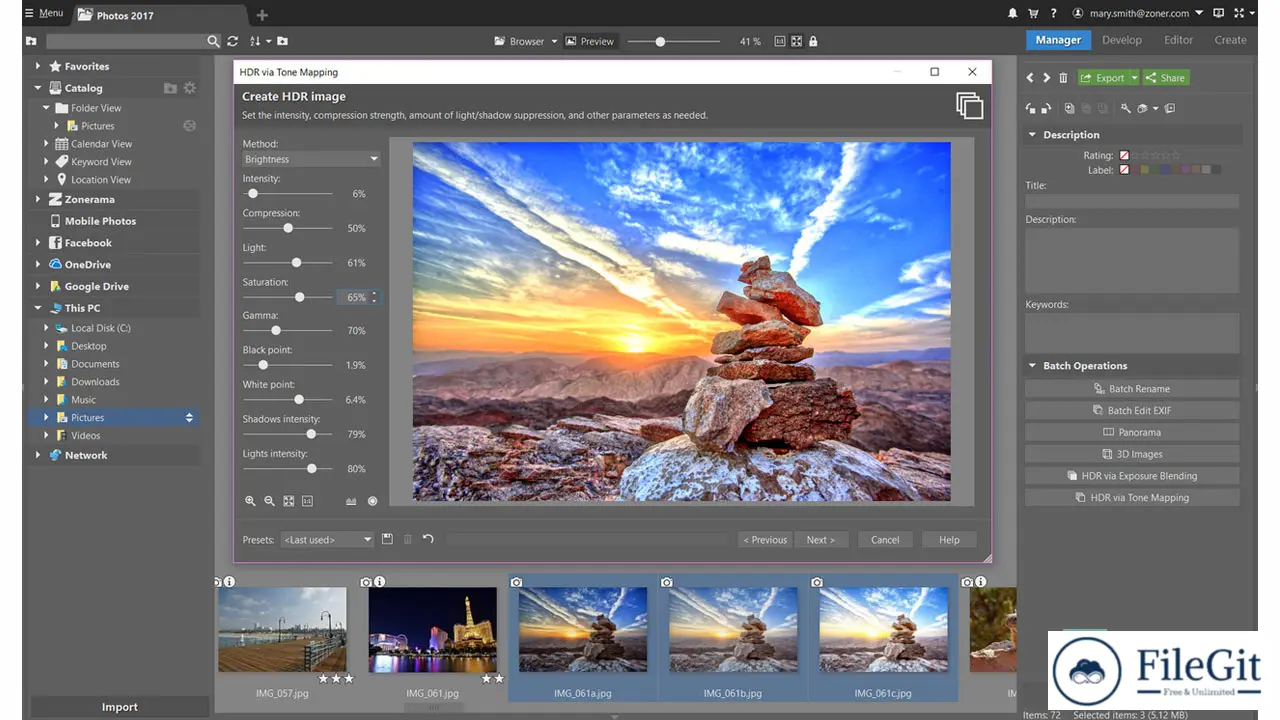The width and height of the screenshot is (1280, 720).
Task: Switch to the Create tab
Action: [1230, 40]
